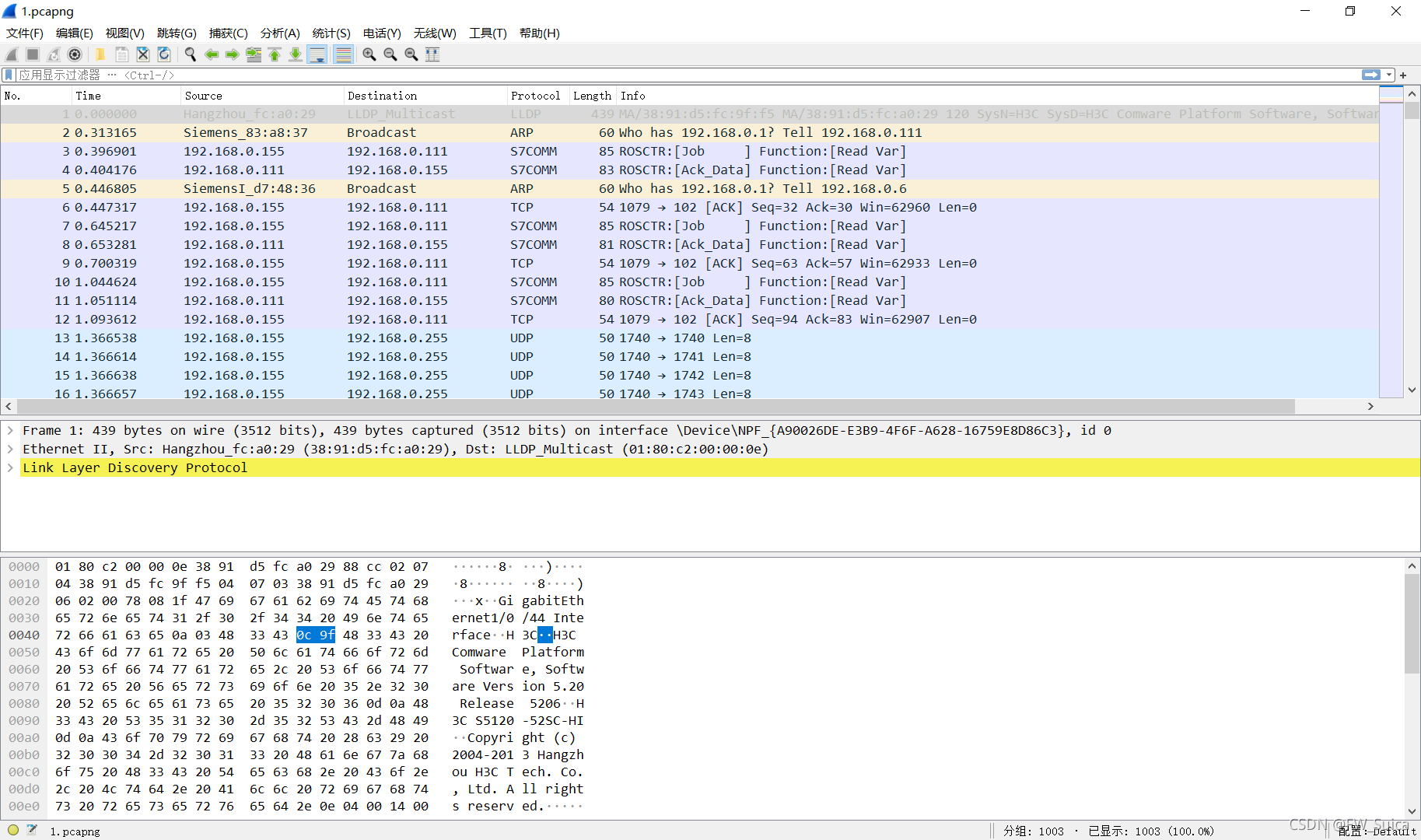
Task: Click the packet list scroll-down arrow
Action: point(1412,390)
